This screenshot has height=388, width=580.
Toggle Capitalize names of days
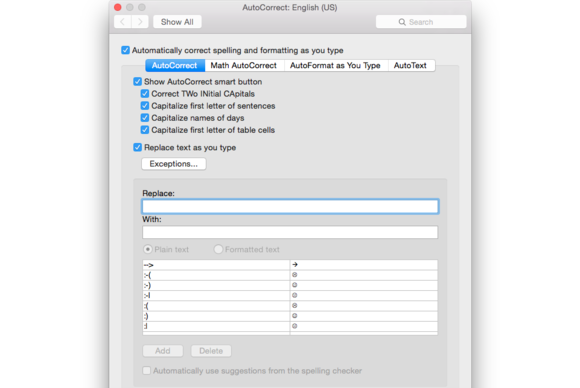145,118
